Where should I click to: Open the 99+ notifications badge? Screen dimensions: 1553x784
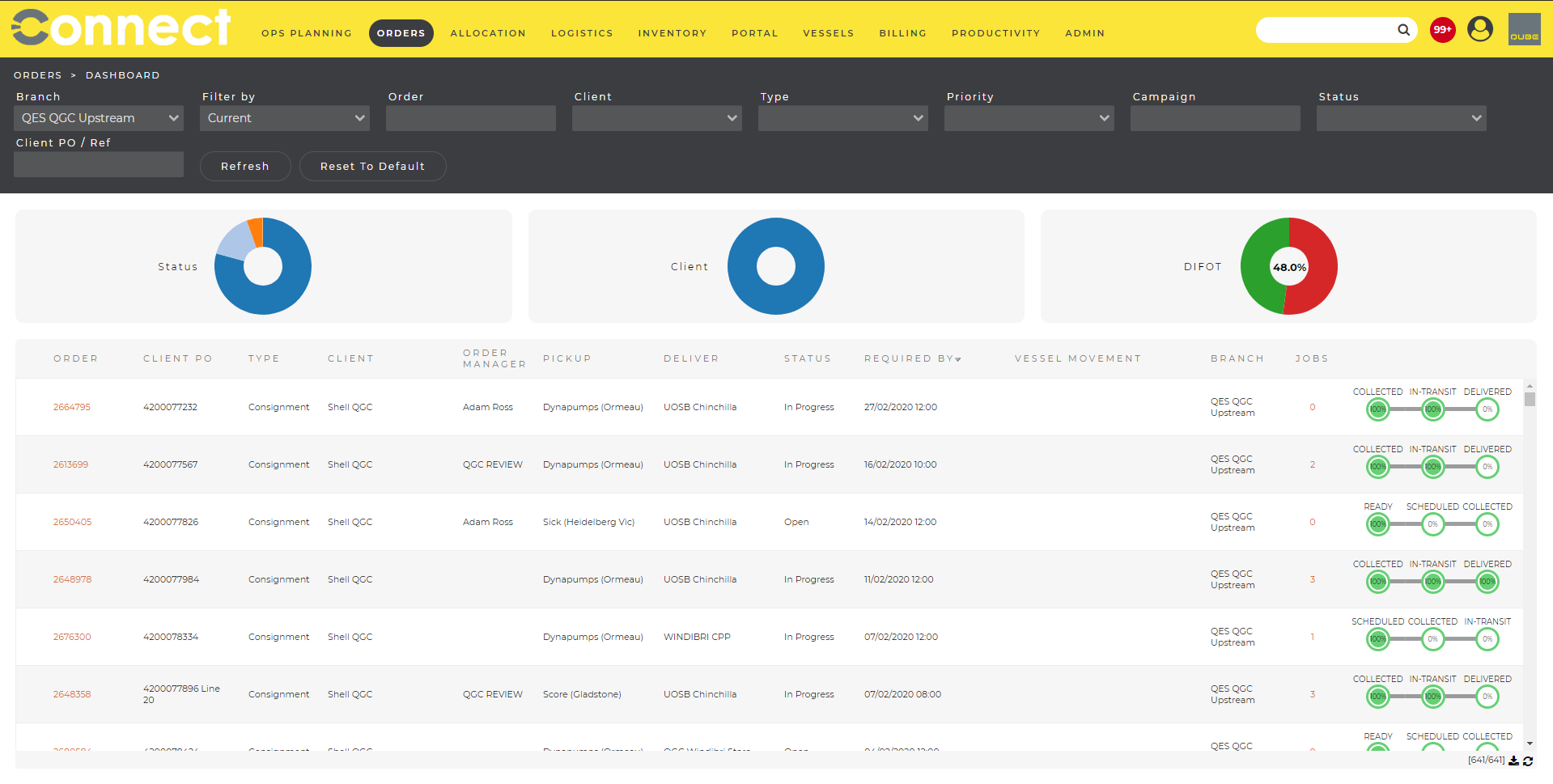point(1442,30)
